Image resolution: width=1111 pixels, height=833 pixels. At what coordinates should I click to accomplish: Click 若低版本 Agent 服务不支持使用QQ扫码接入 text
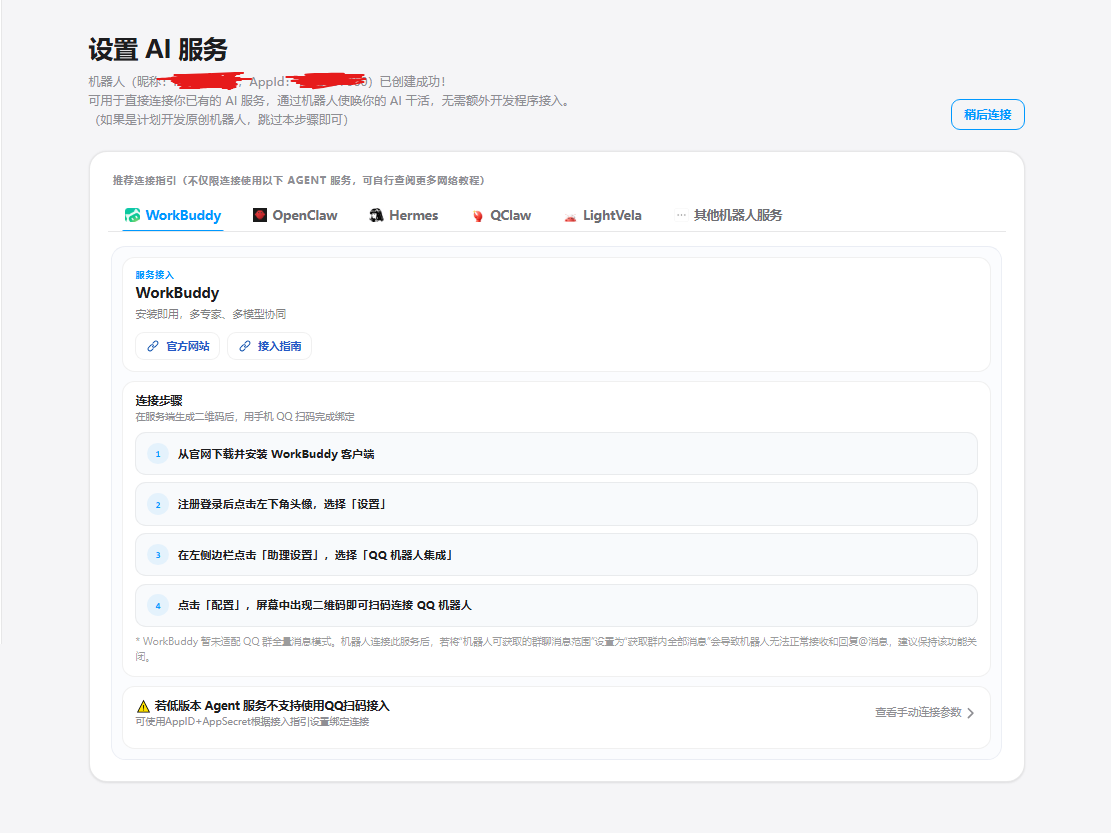coord(272,706)
